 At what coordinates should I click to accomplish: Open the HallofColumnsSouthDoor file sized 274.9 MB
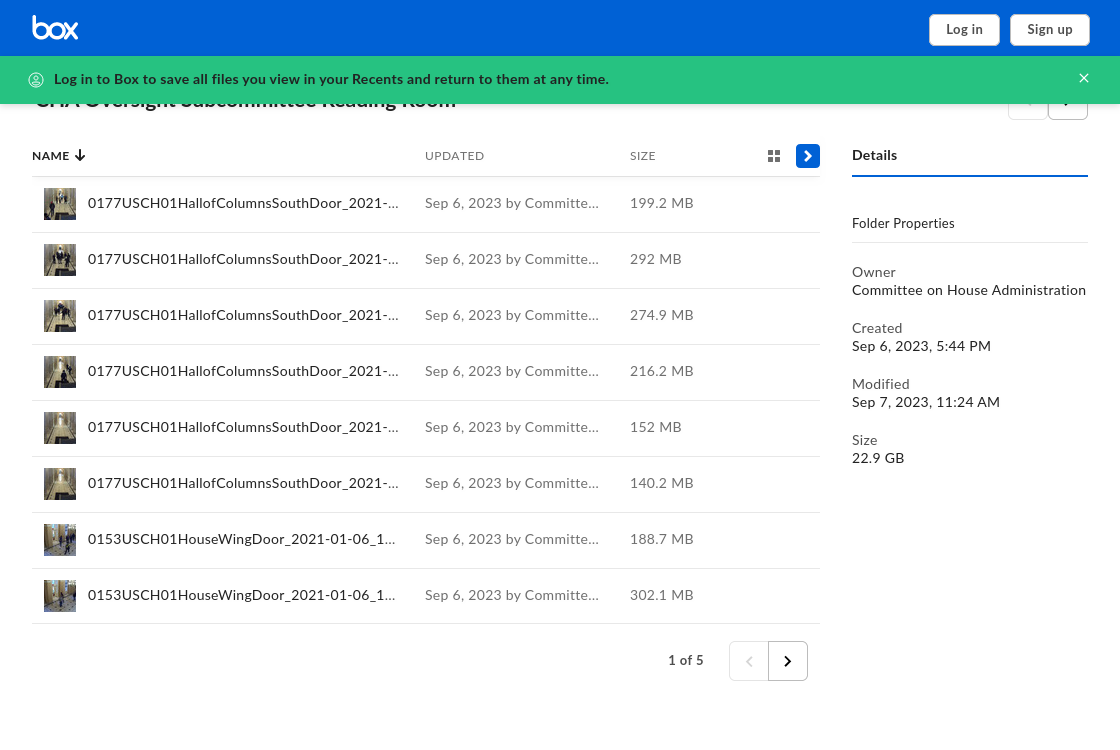tap(243, 315)
